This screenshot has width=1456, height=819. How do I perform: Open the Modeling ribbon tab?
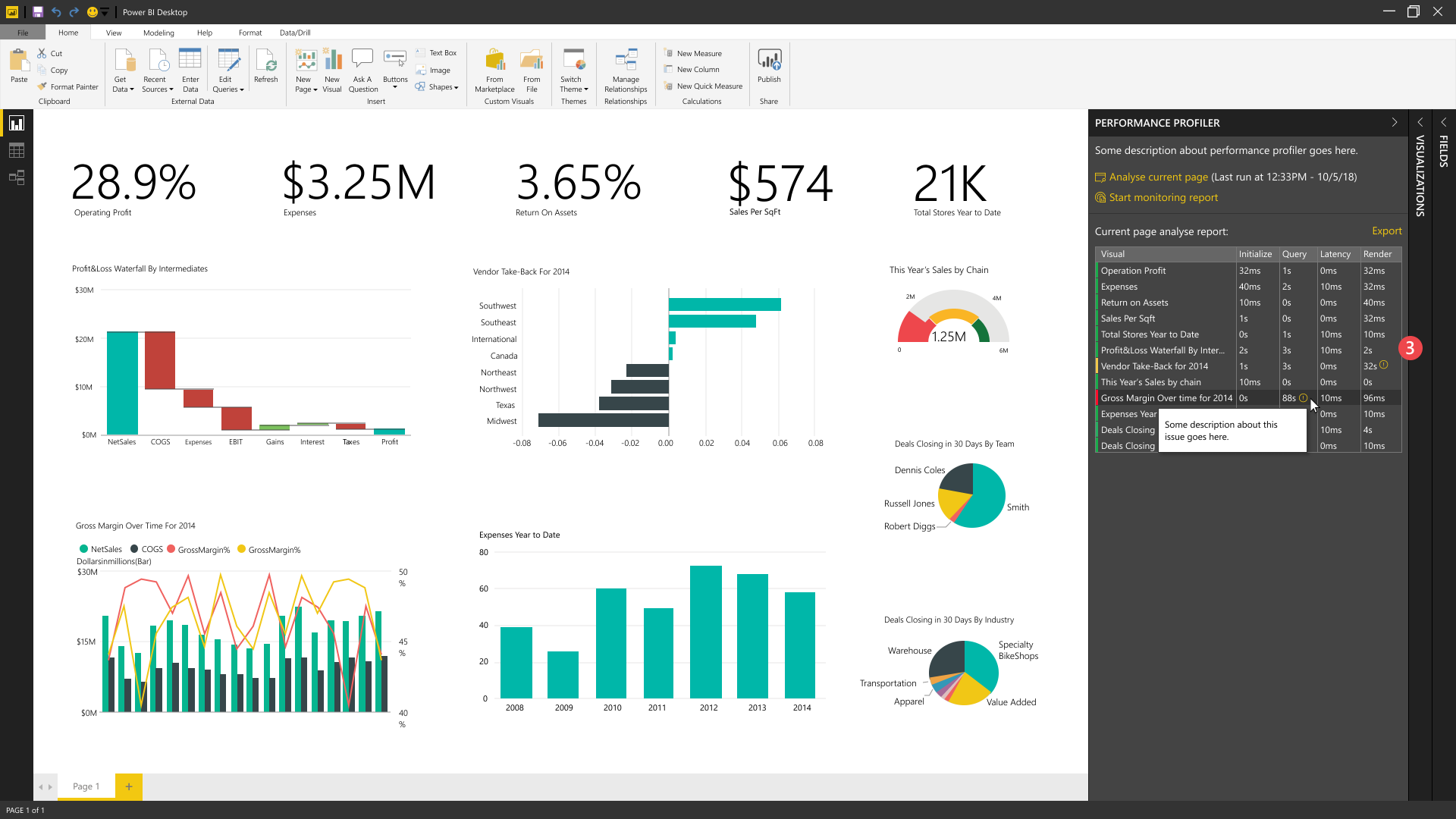(158, 33)
